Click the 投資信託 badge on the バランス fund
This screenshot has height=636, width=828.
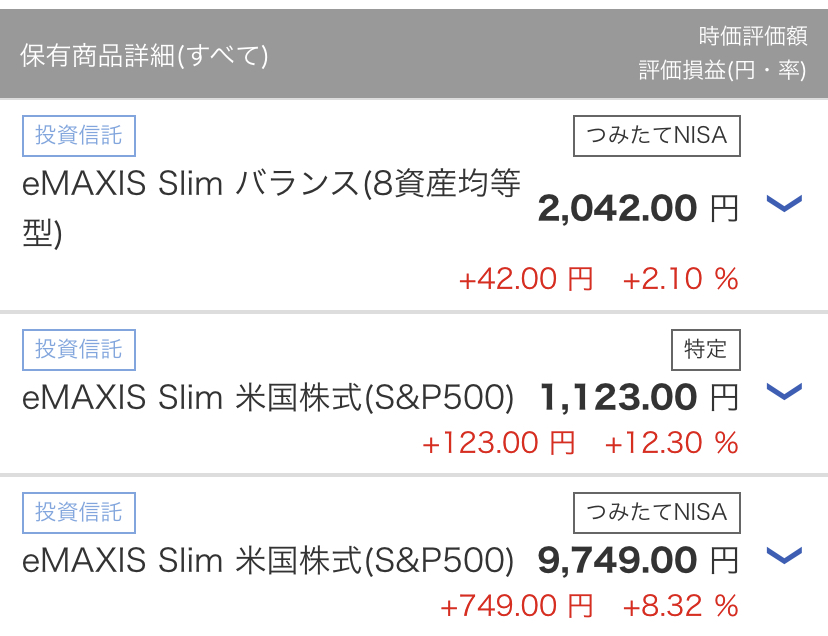coord(79,137)
